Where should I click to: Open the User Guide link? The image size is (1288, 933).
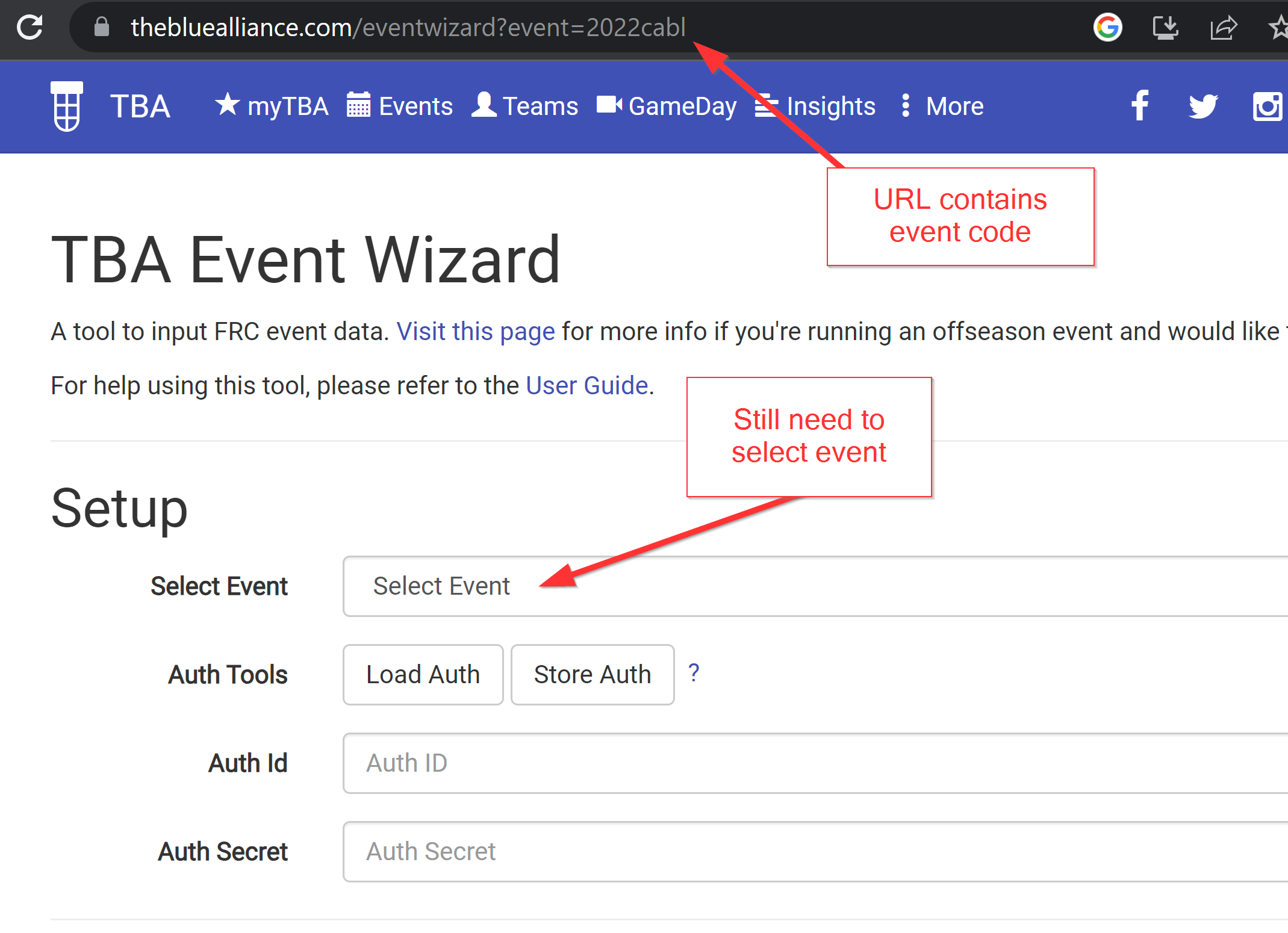click(586, 385)
